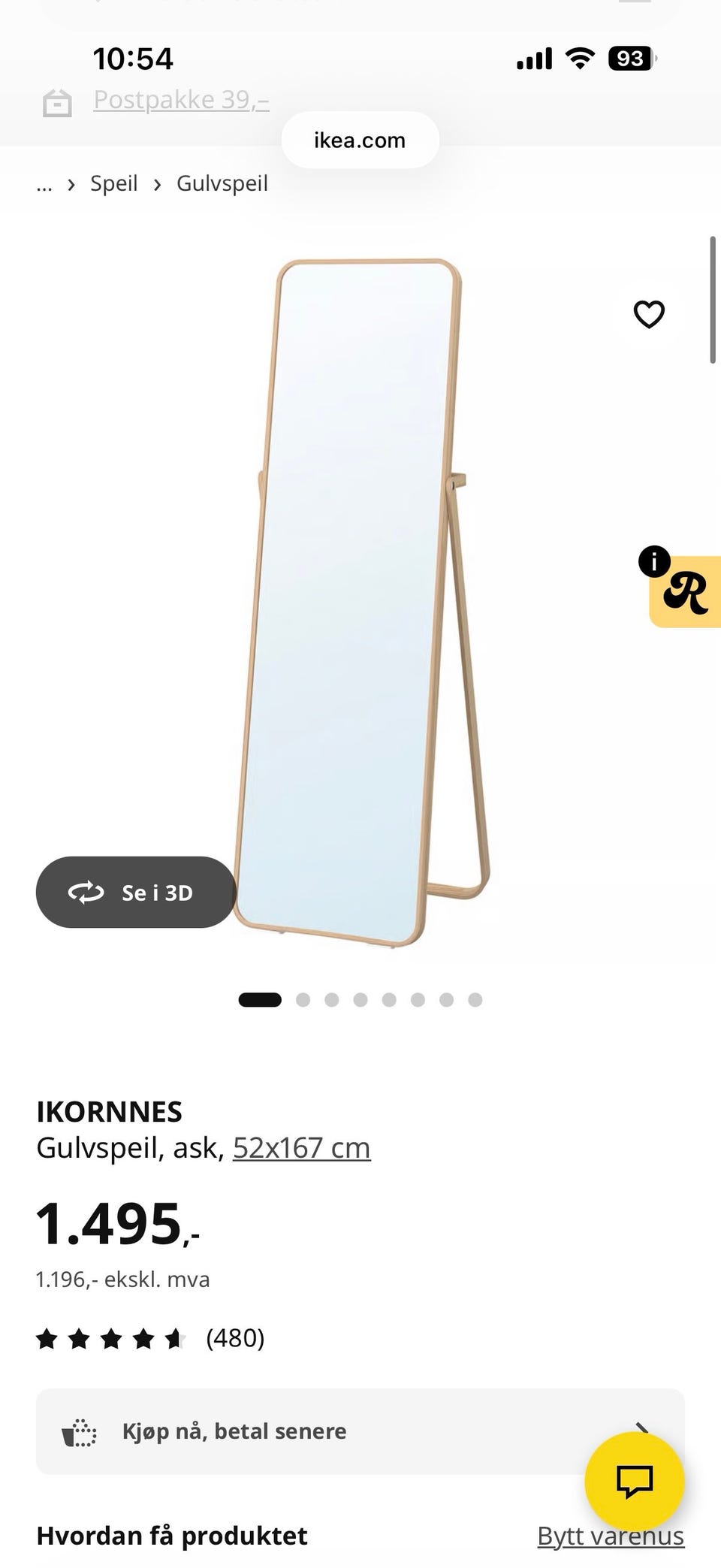
Task: Click the Bytt varehus link
Action: click(x=611, y=1536)
